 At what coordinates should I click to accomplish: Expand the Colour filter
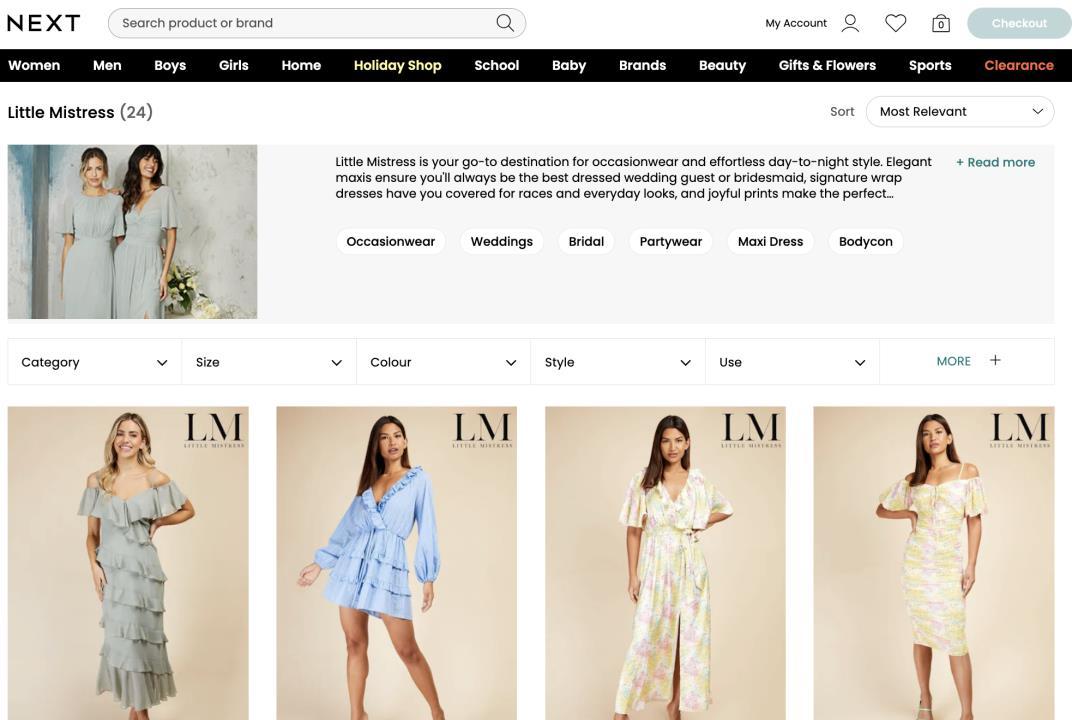pos(443,362)
